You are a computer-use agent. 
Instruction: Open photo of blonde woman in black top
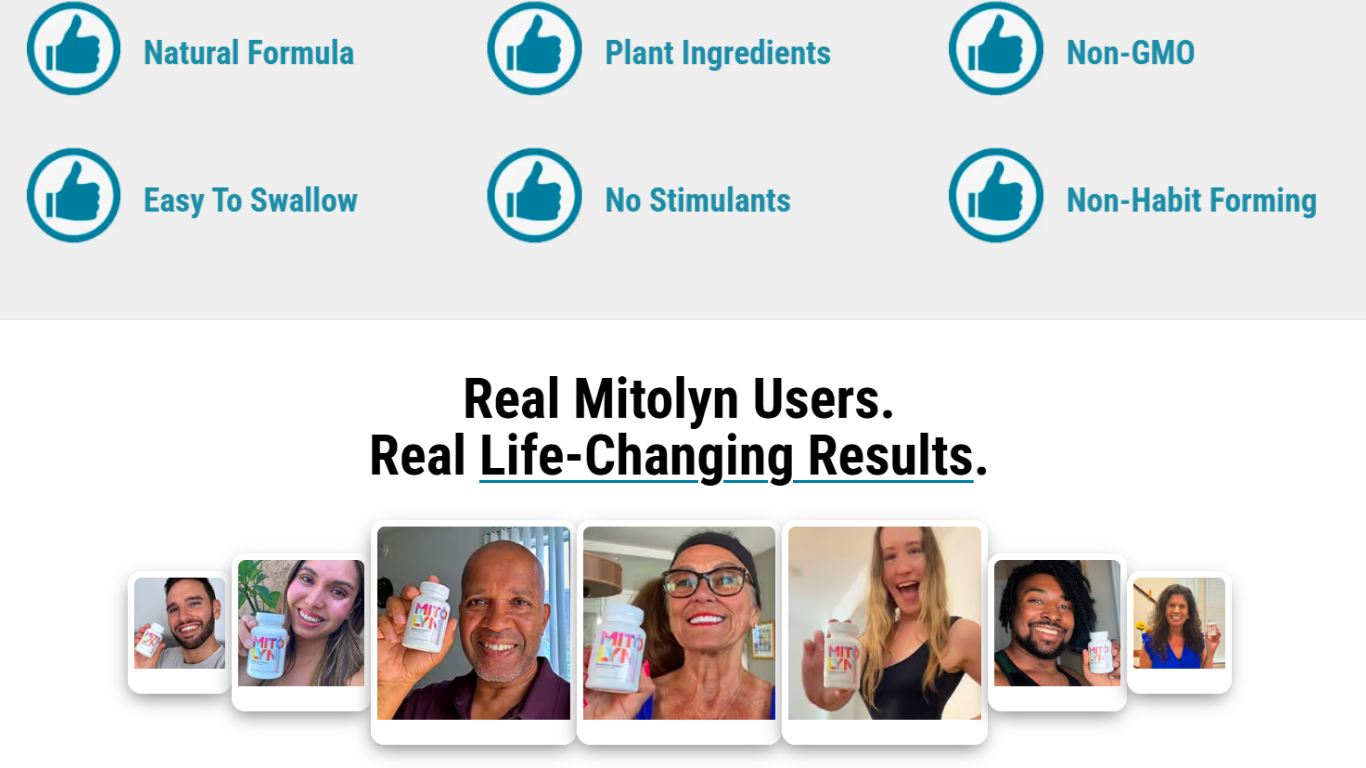click(885, 632)
